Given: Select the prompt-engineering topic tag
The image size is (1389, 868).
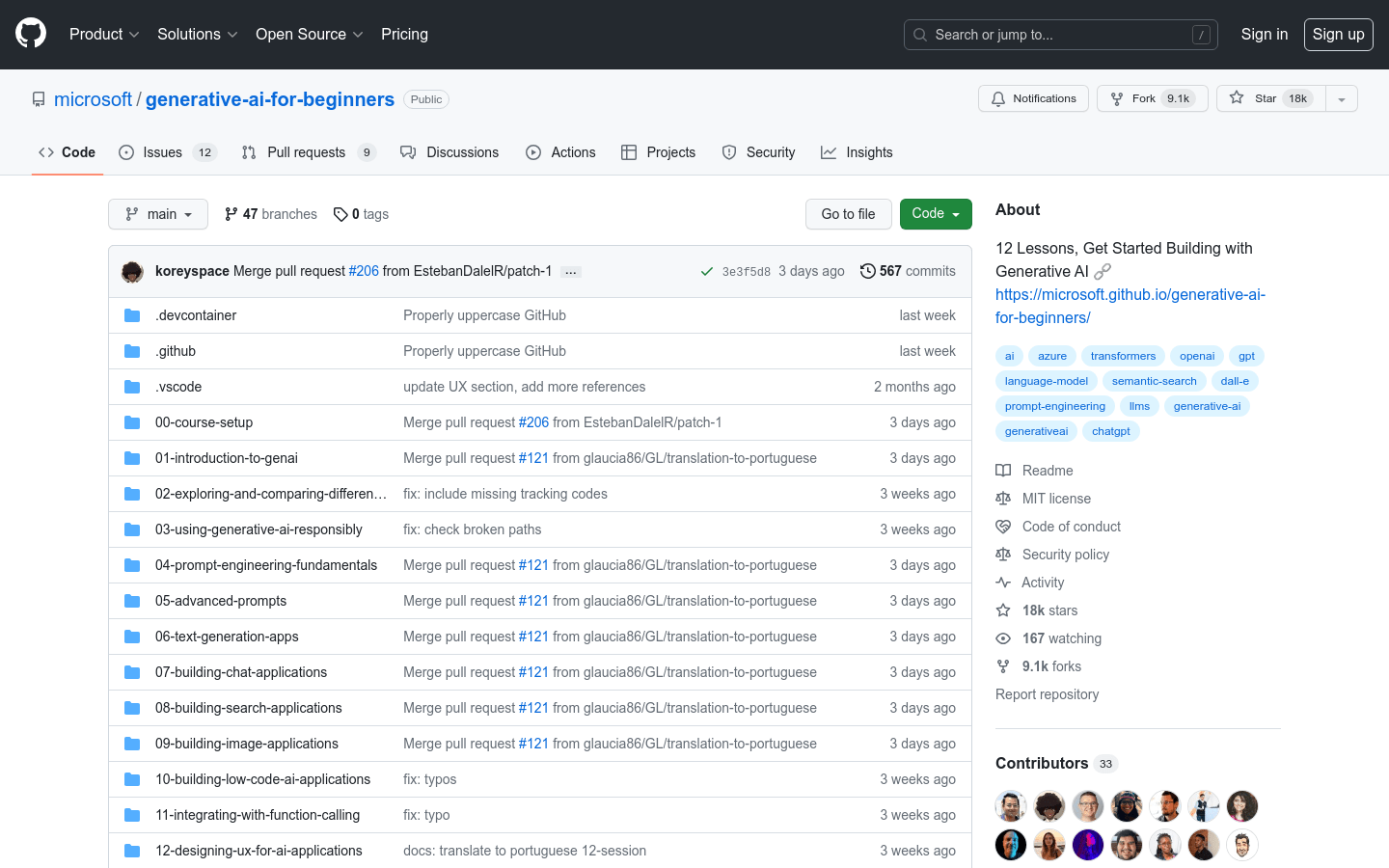Looking at the screenshot, I should 1054,406.
